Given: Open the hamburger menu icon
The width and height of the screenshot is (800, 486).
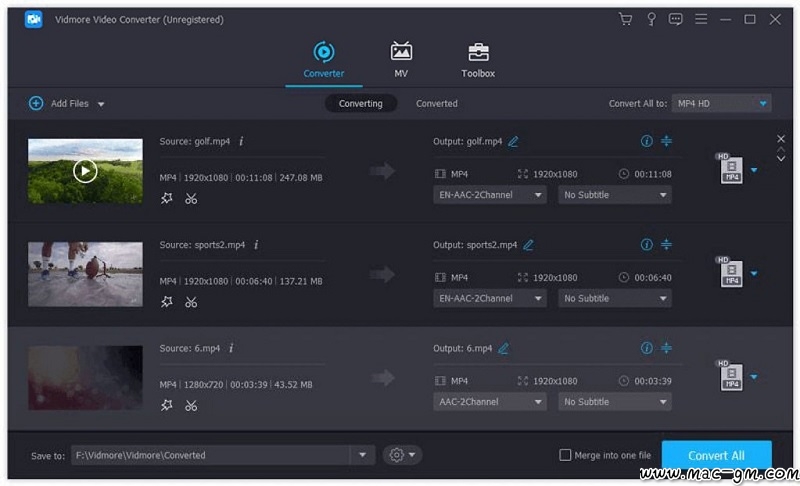Looking at the screenshot, I should [x=701, y=19].
